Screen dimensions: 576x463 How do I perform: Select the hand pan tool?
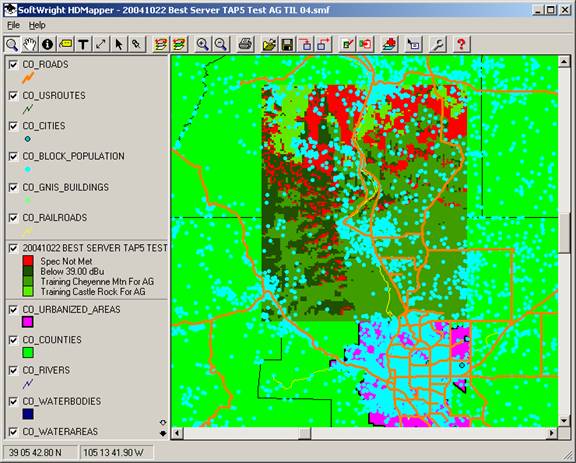point(30,44)
